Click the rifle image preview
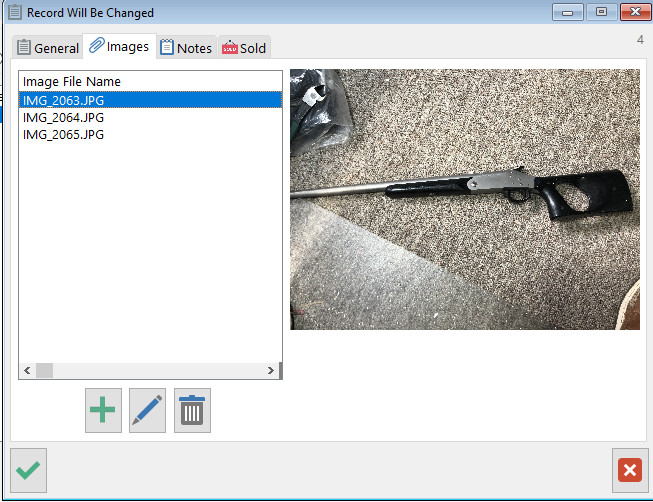653x502 pixels. 465,199
